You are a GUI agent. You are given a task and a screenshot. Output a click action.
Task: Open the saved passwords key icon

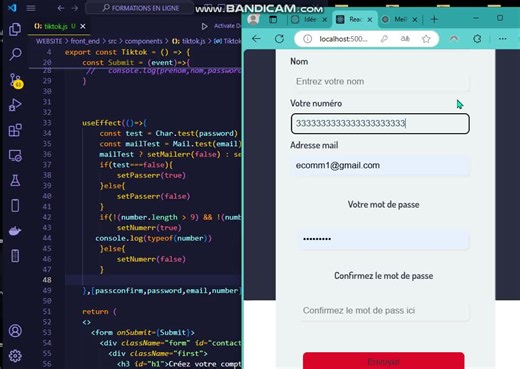(x=384, y=39)
